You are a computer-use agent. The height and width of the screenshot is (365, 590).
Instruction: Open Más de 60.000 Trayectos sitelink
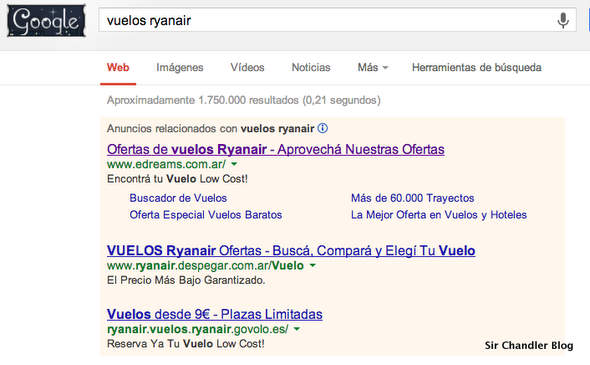[412, 198]
